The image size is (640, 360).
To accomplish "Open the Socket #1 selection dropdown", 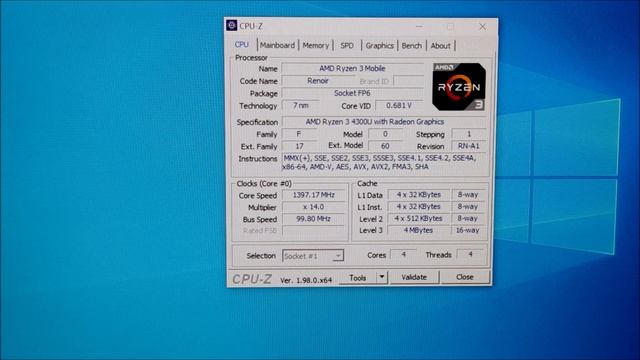I will click(313, 256).
